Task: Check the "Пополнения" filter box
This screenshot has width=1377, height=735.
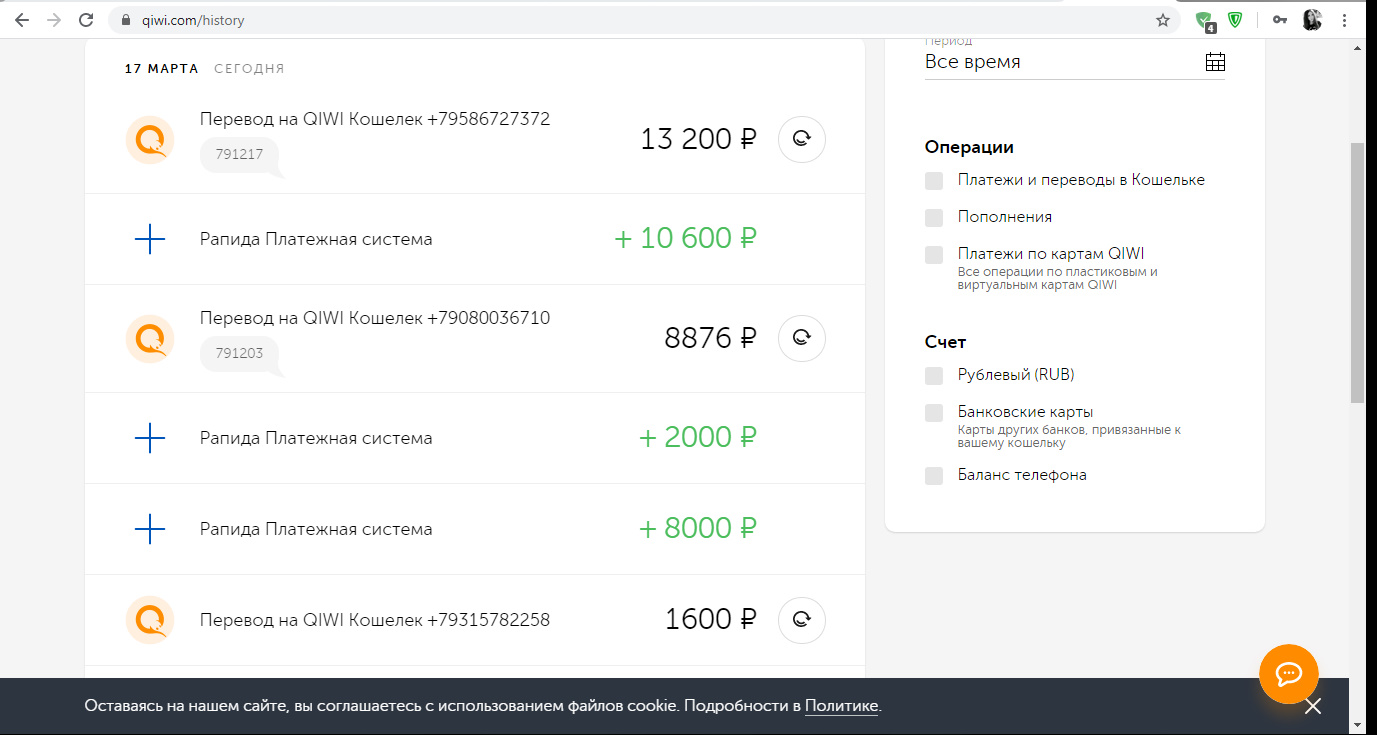Action: 934,218
